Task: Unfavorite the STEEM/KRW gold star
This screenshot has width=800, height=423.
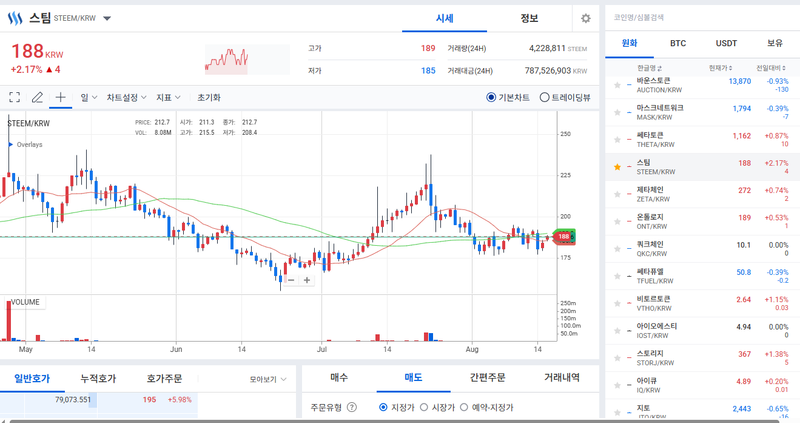Action: tap(617, 167)
